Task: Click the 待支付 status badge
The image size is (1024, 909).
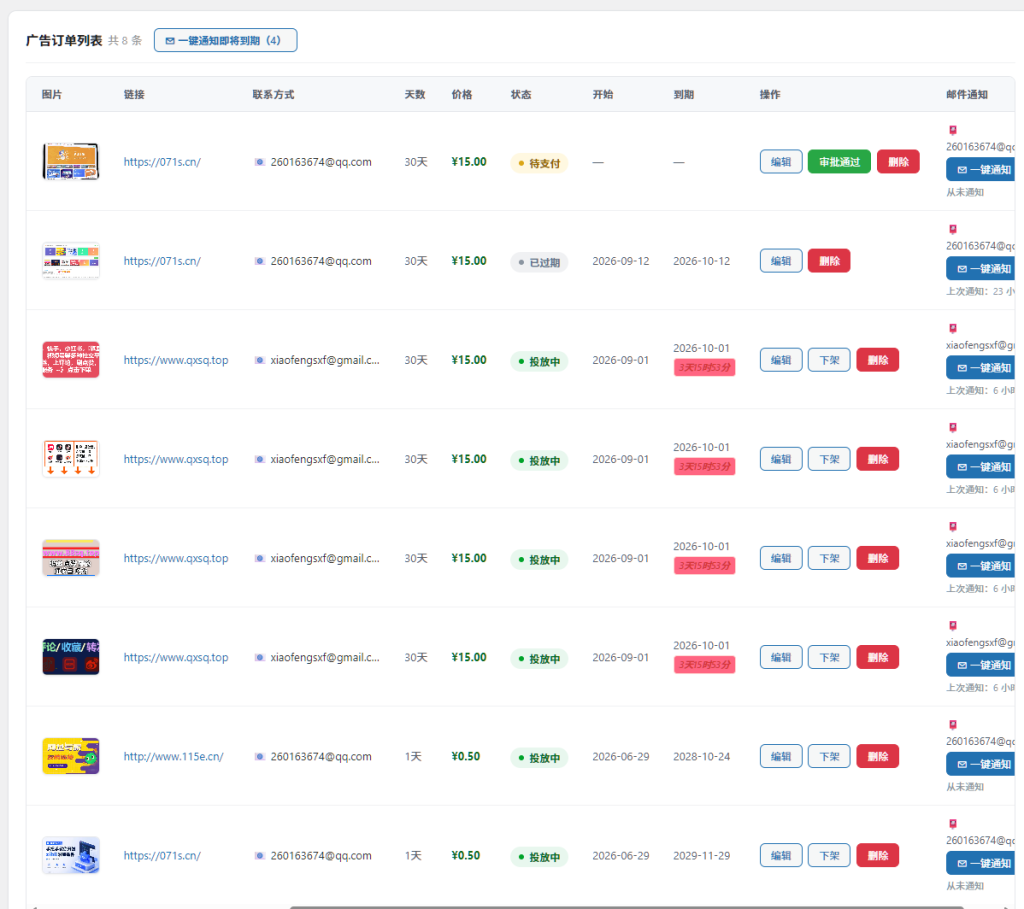Action: tap(539, 163)
